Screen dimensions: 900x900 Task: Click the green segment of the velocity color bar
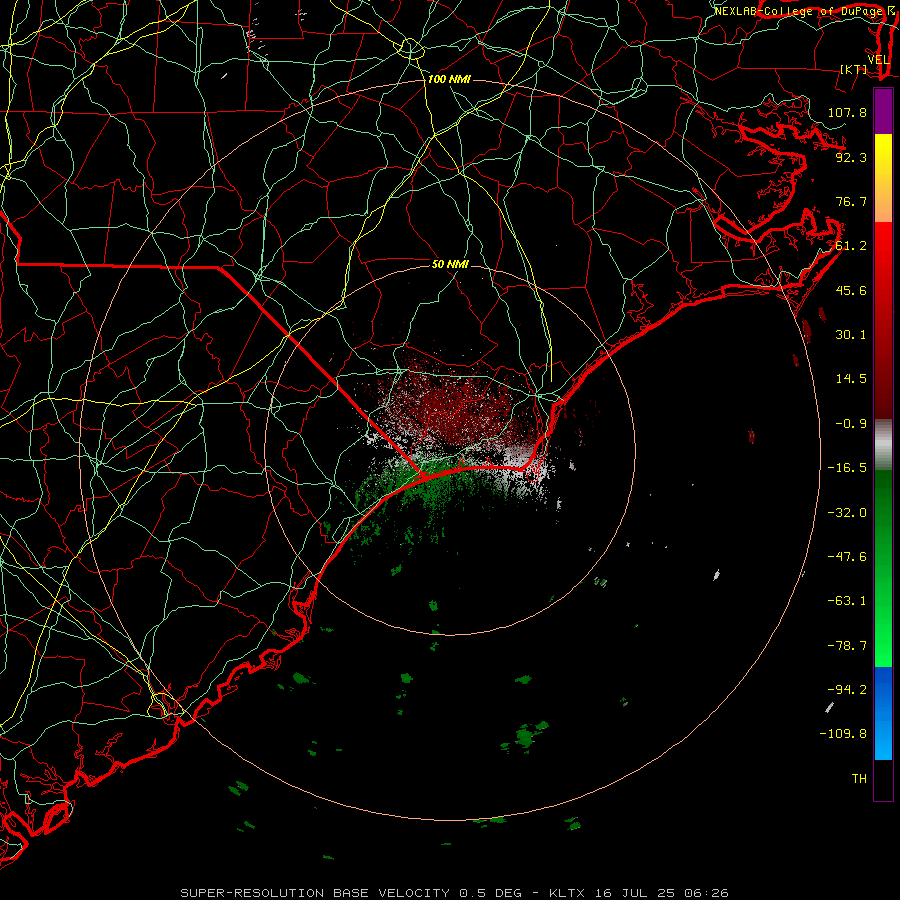pos(883,568)
